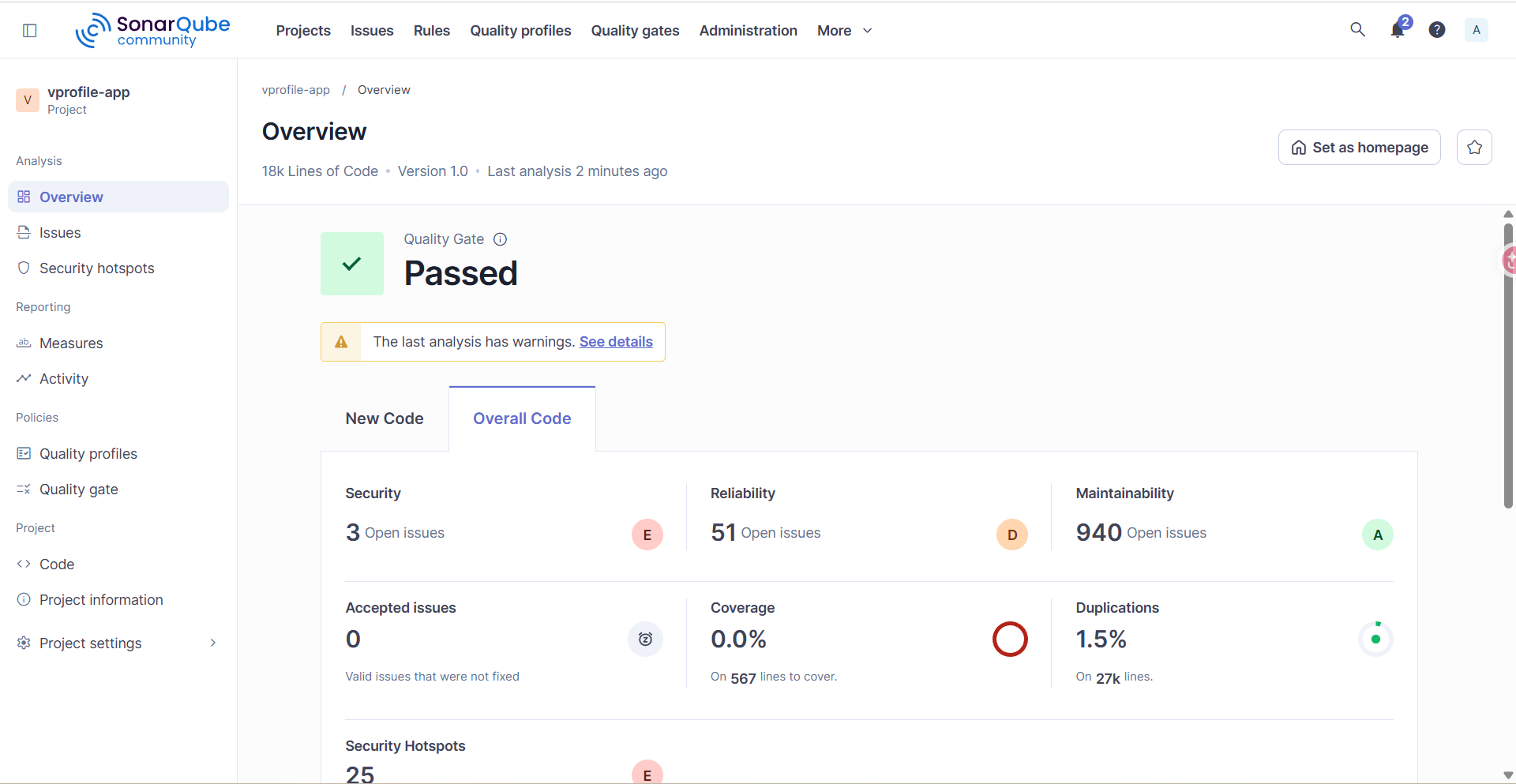Screen dimensions: 1516x784
Task: Click Set as homepage button
Action: pos(1360,148)
